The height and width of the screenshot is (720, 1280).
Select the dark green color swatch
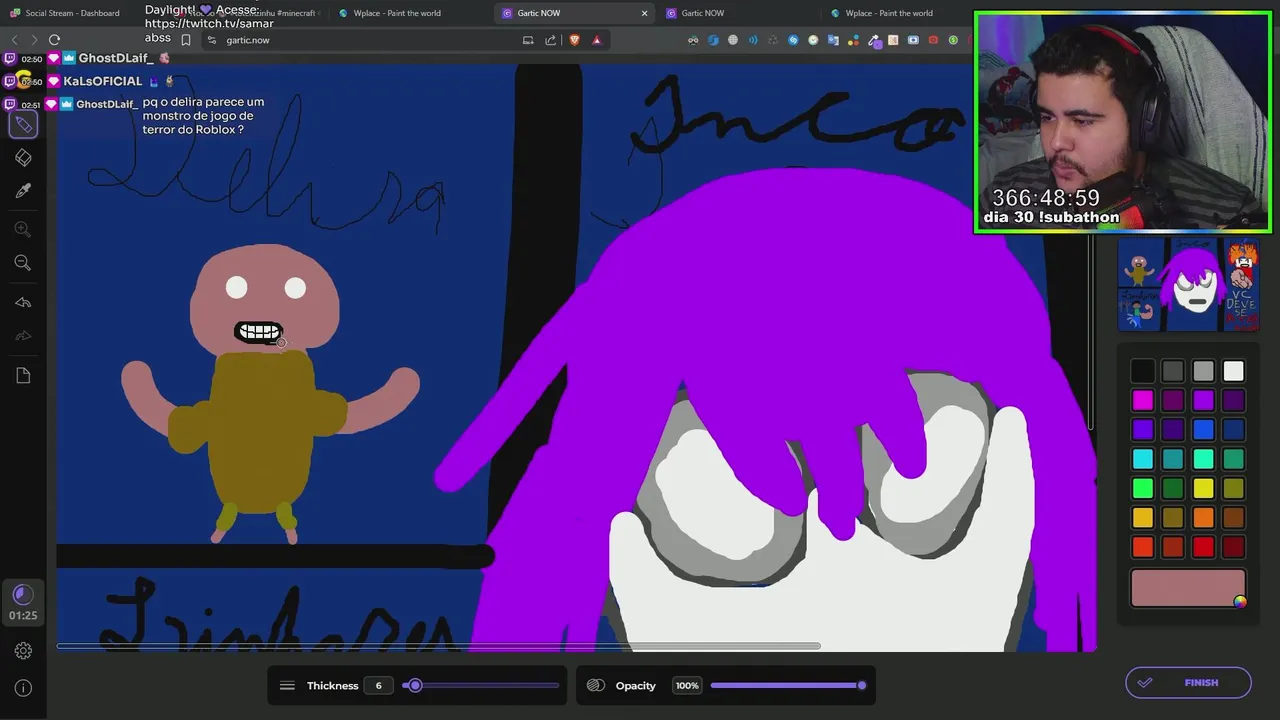1173,488
